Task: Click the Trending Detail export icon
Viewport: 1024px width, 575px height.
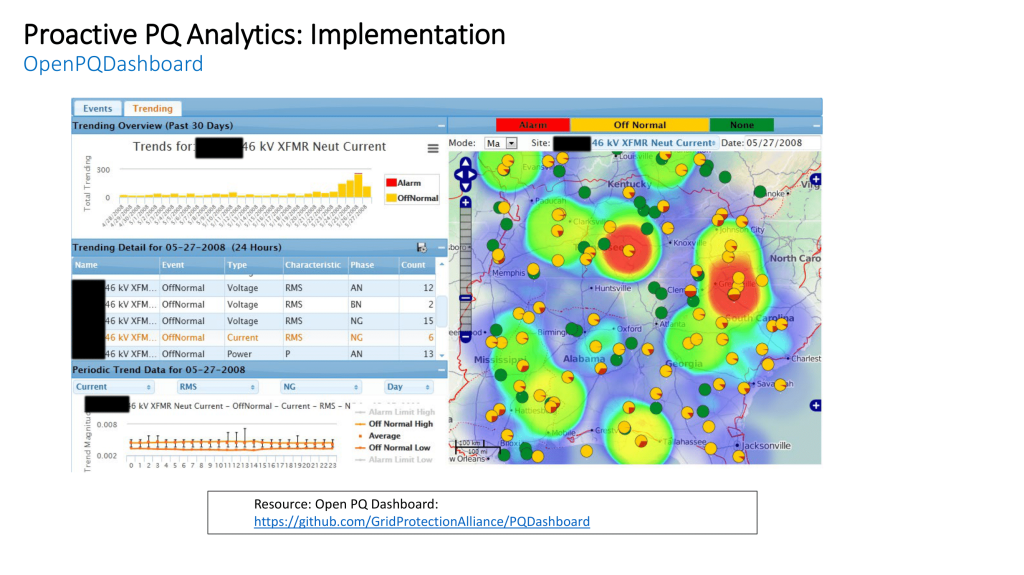Action: [422, 247]
